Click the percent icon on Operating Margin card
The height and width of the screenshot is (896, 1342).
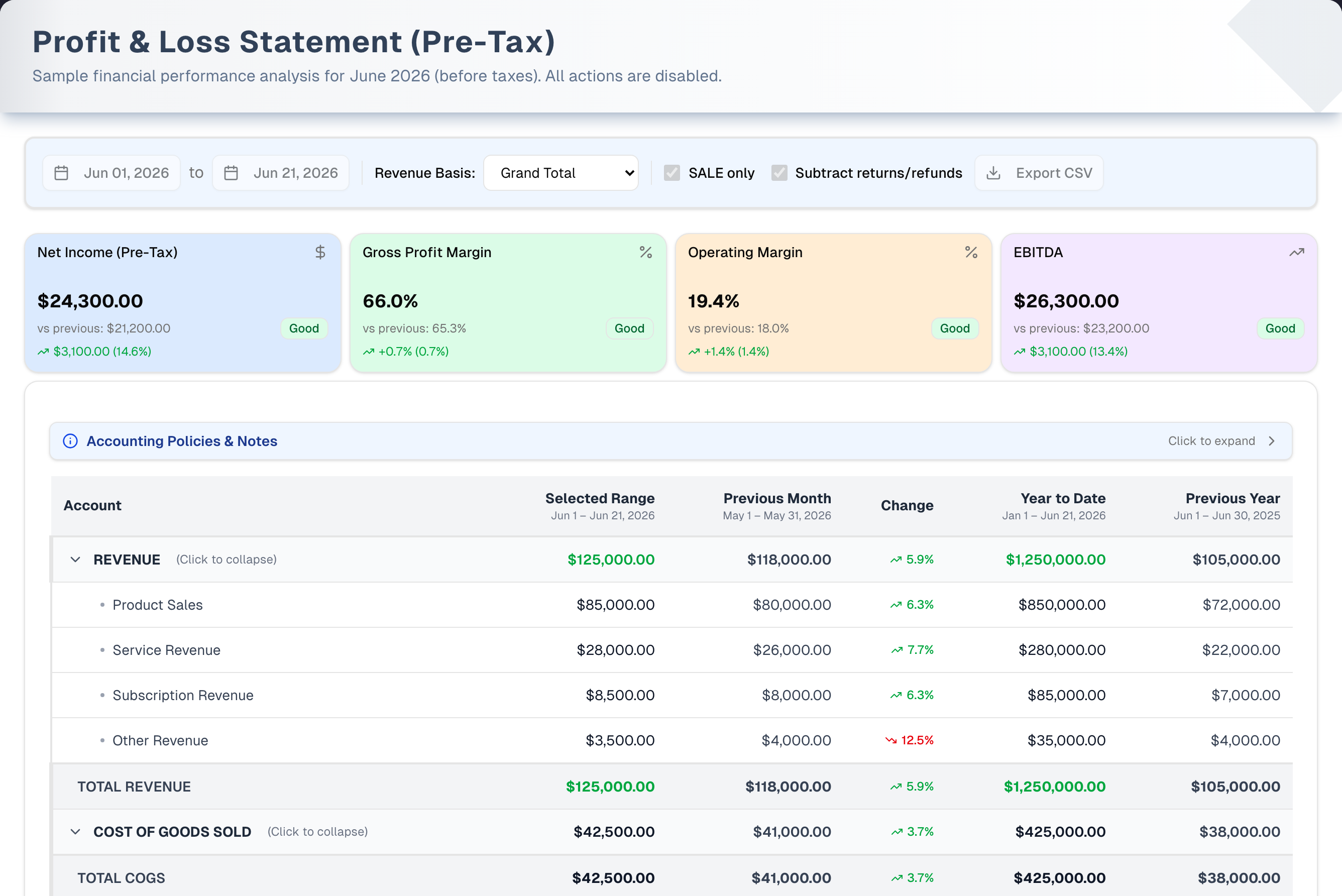971,252
